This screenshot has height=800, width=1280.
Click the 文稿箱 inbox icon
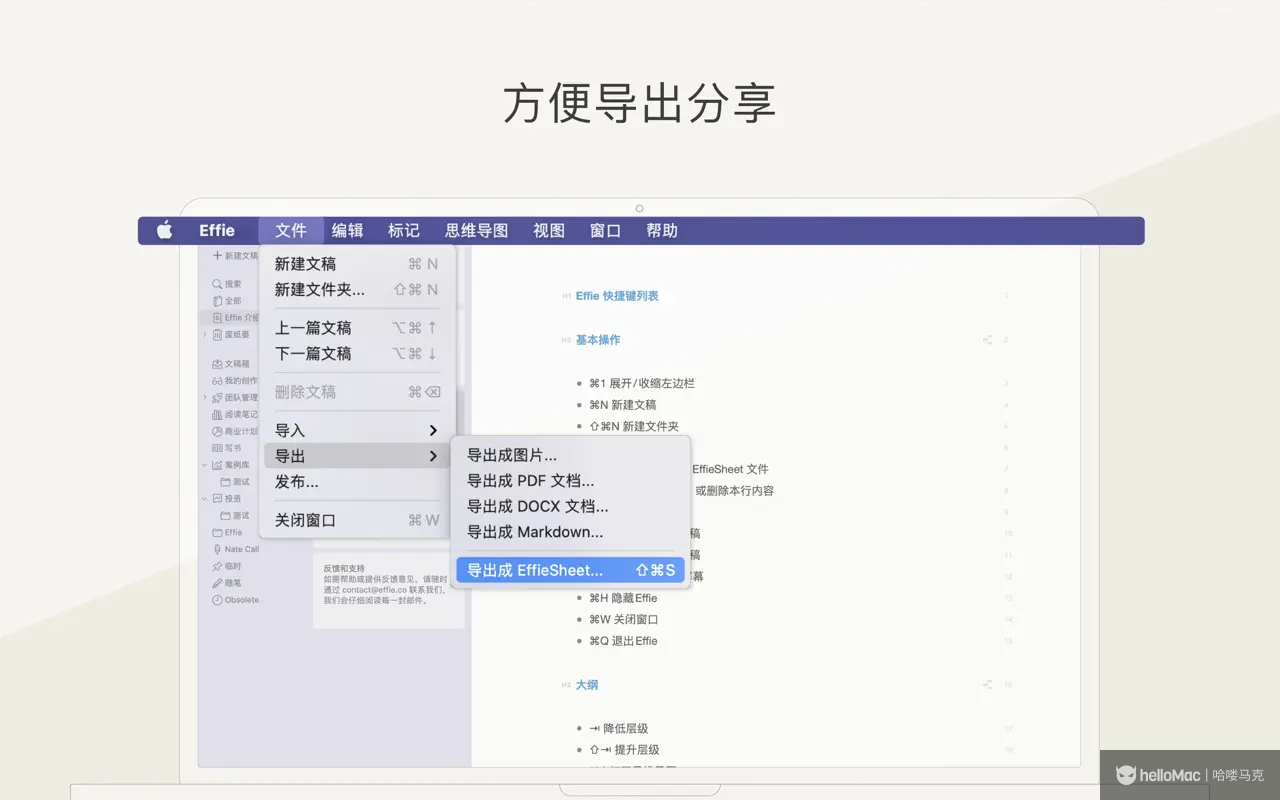pos(217,364)
